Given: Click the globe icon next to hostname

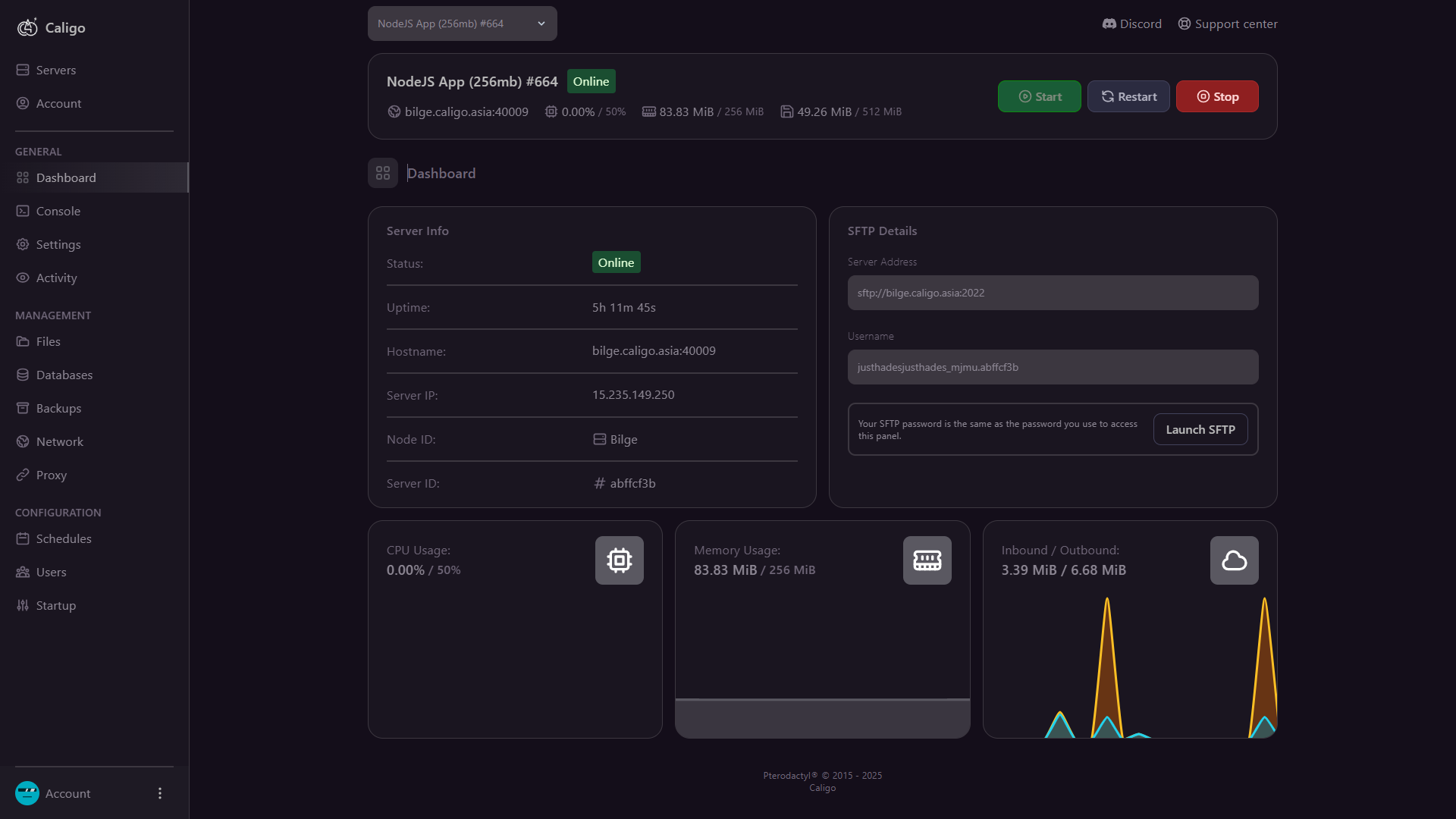Looking at the screenshot, I should click(x=394, y=111).
